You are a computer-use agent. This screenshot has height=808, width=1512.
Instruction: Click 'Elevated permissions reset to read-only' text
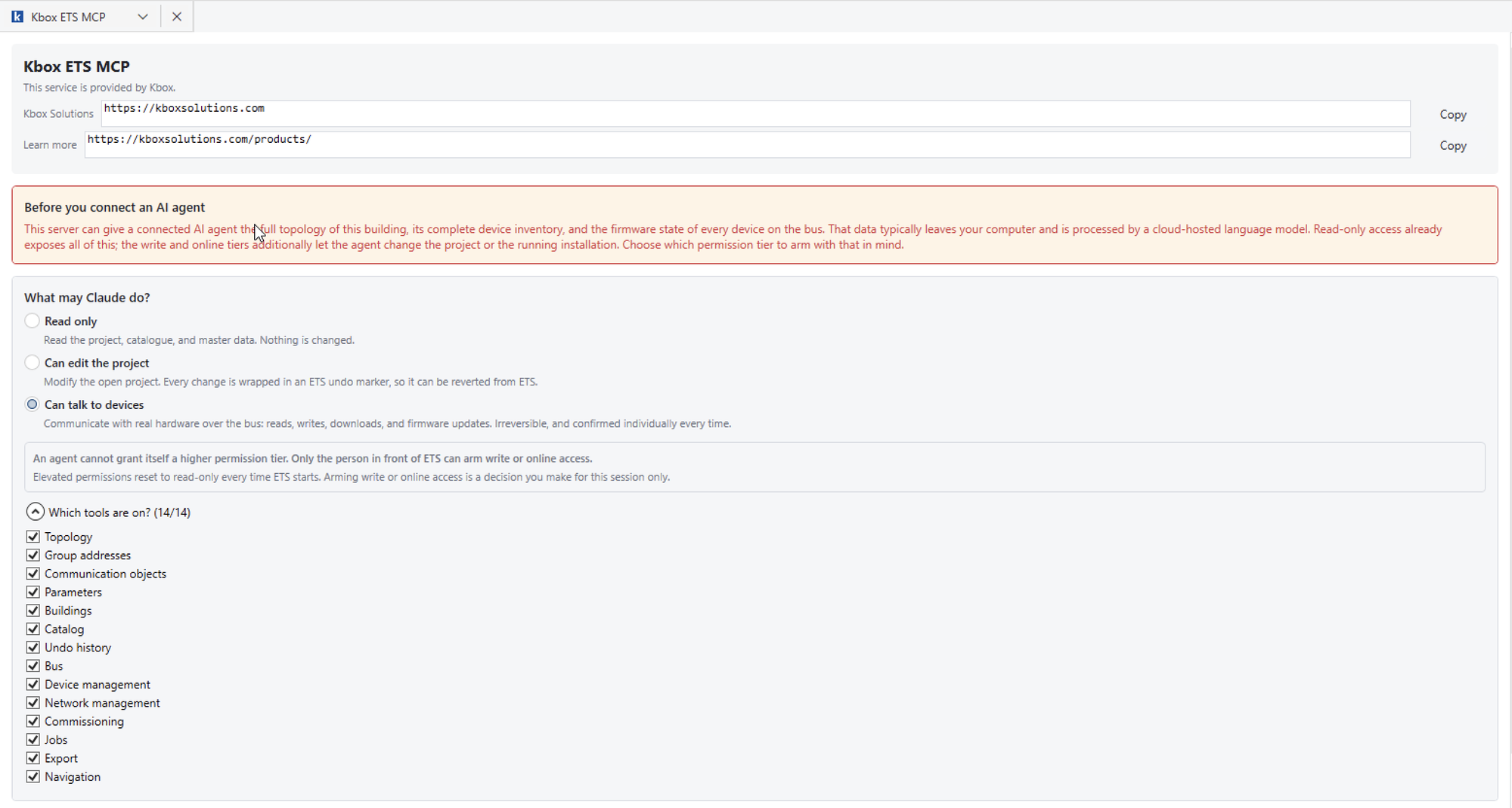coord(352,477)
